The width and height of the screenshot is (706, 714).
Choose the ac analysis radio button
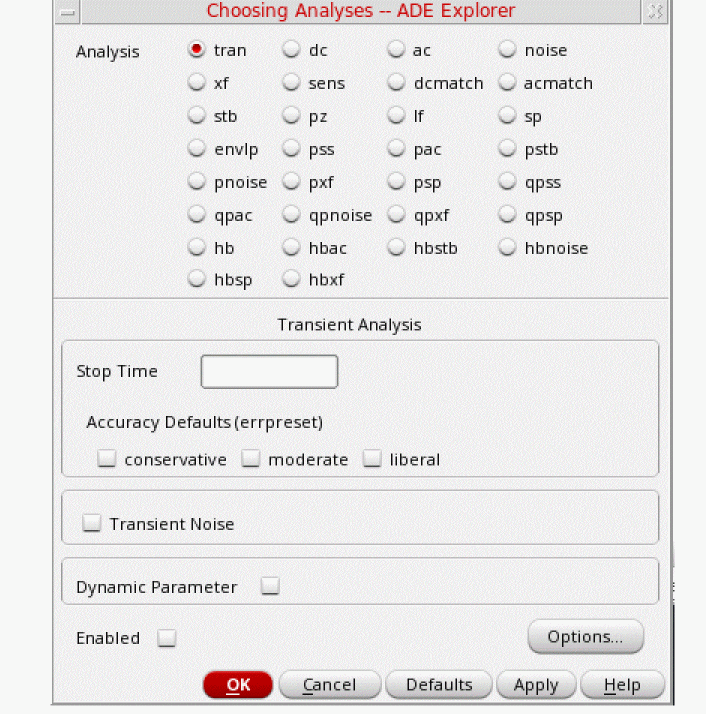click(396, 50)
